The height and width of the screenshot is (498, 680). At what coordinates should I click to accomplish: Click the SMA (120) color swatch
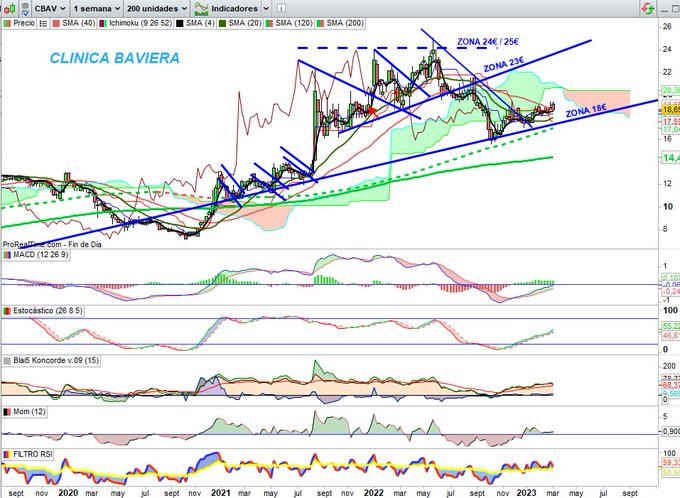[x=269, y=23]
